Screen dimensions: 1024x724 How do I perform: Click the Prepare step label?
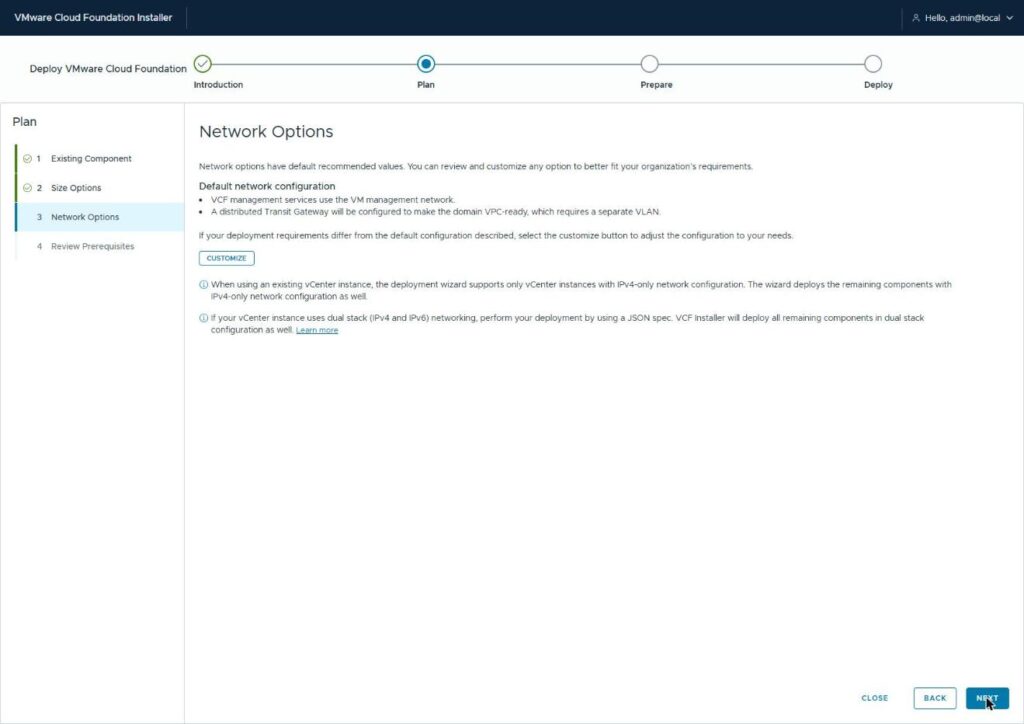point(656,85)
